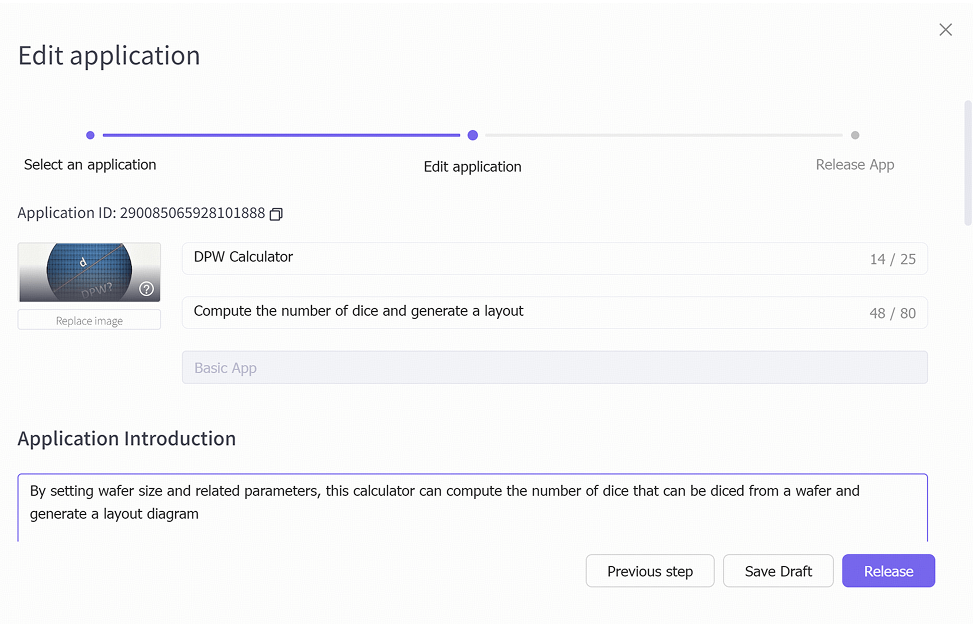Click the help question-mark icon on the app image
Image resolution: width=973 pixels, height=624 pixels.
click(x=146, y=289)
